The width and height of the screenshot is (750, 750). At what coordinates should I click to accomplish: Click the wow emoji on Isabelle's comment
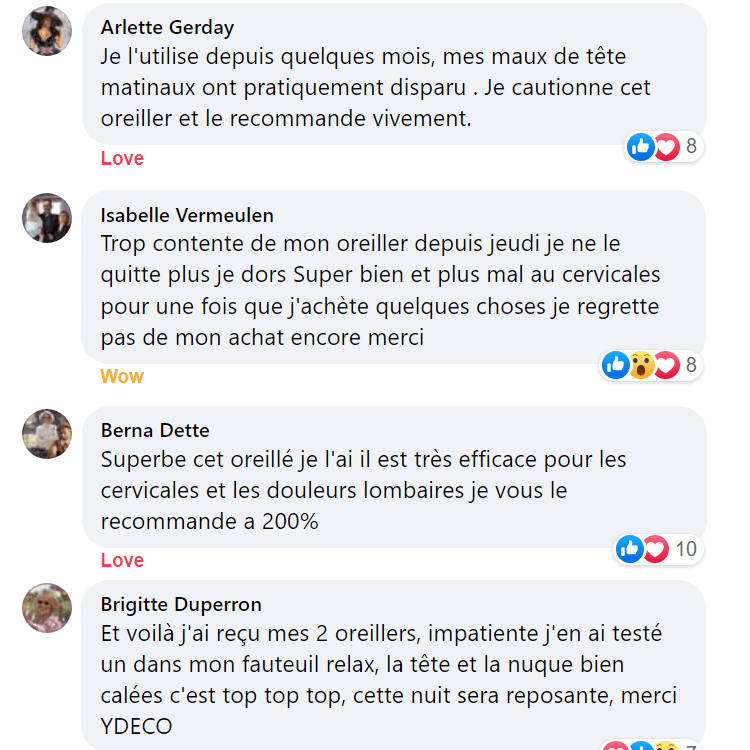641,366
